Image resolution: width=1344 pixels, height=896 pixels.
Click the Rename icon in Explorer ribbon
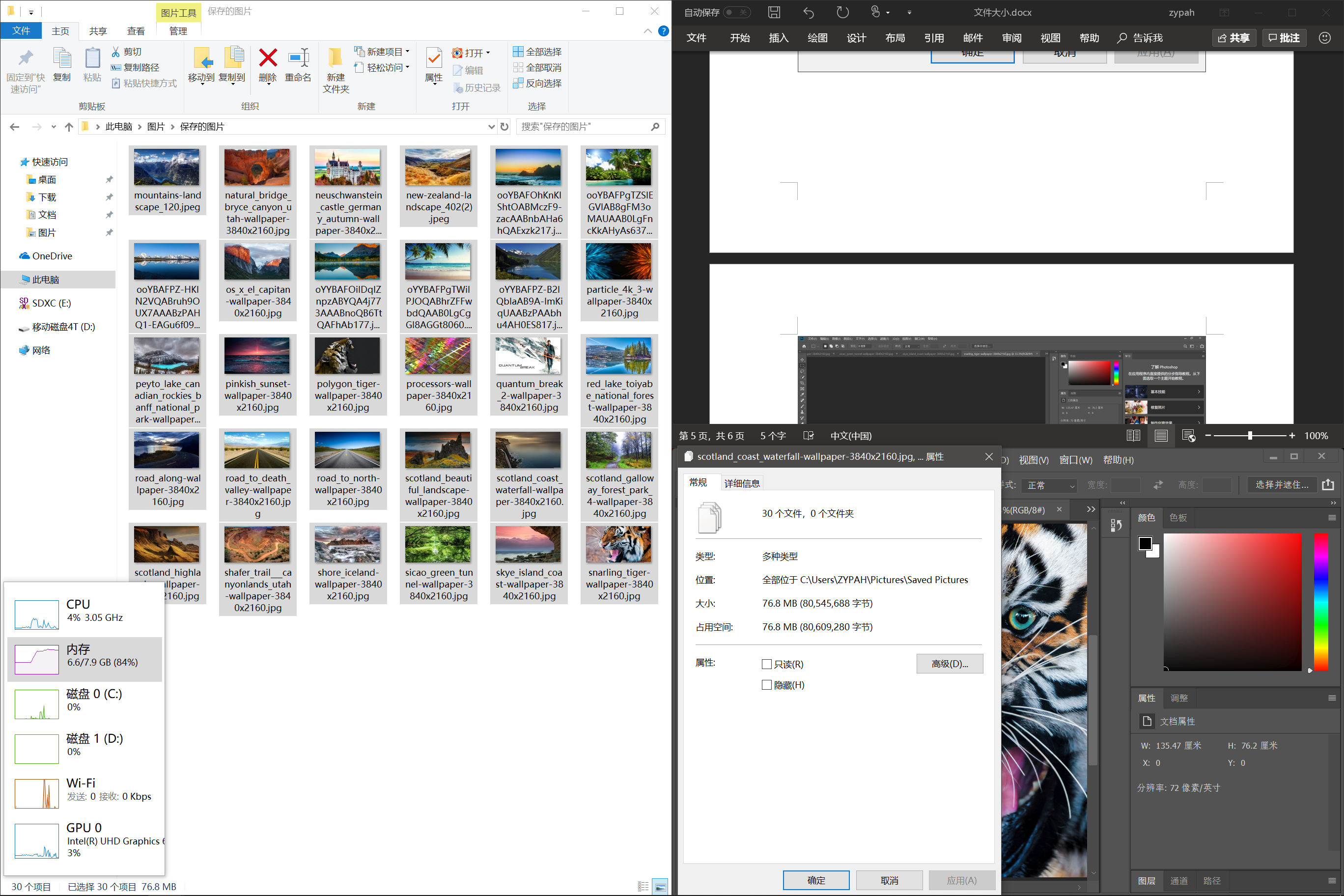[x=298, y=58]
